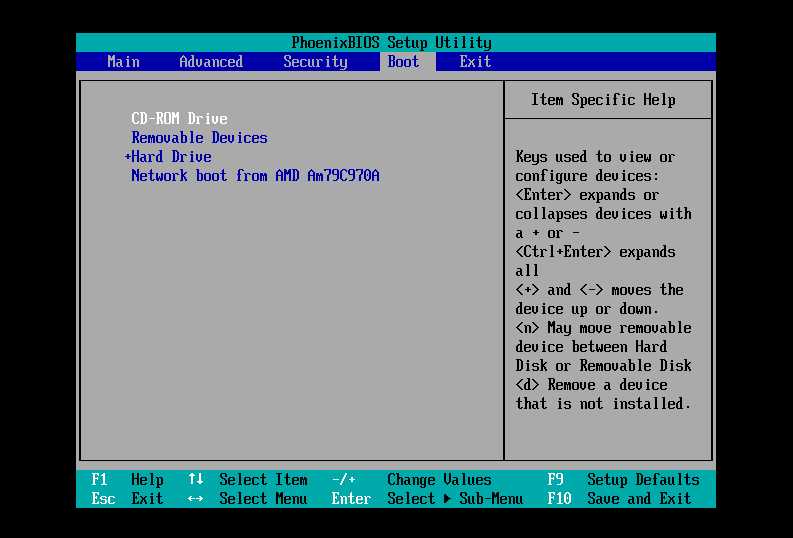Click the Enter Select Sub-Menu hint
The image size is (793, 538).
[x=427, y=499]
